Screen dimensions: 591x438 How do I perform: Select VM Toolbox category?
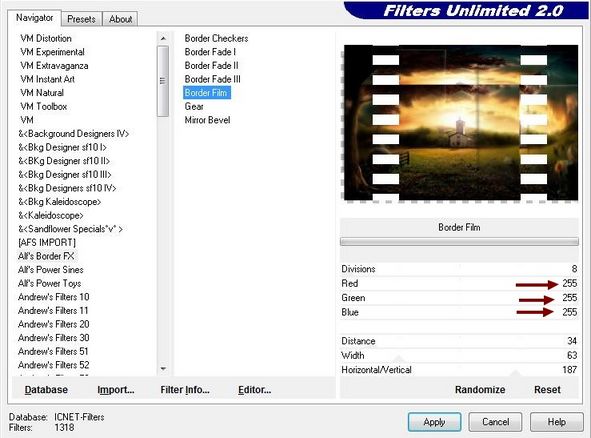coord(44,106)
